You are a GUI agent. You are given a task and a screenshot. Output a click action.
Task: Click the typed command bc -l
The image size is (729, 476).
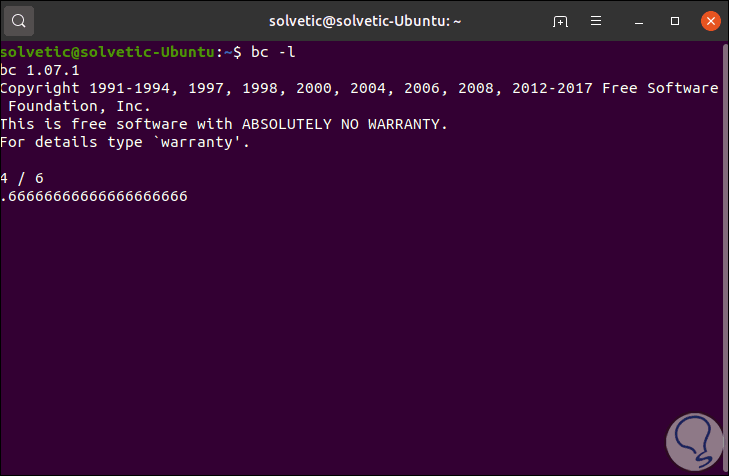coord(273,52)
